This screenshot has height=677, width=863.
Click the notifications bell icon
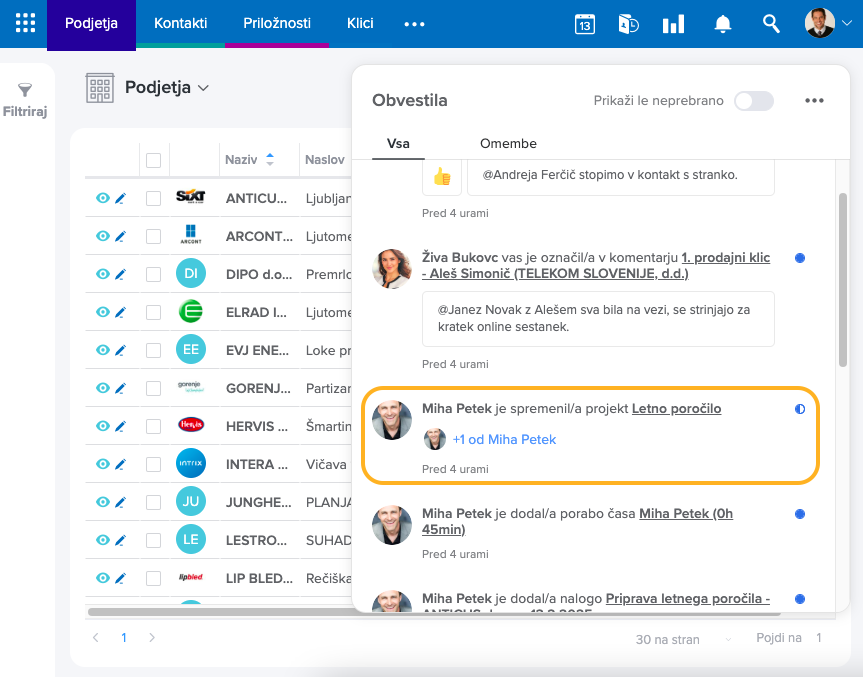pos(722,24)
